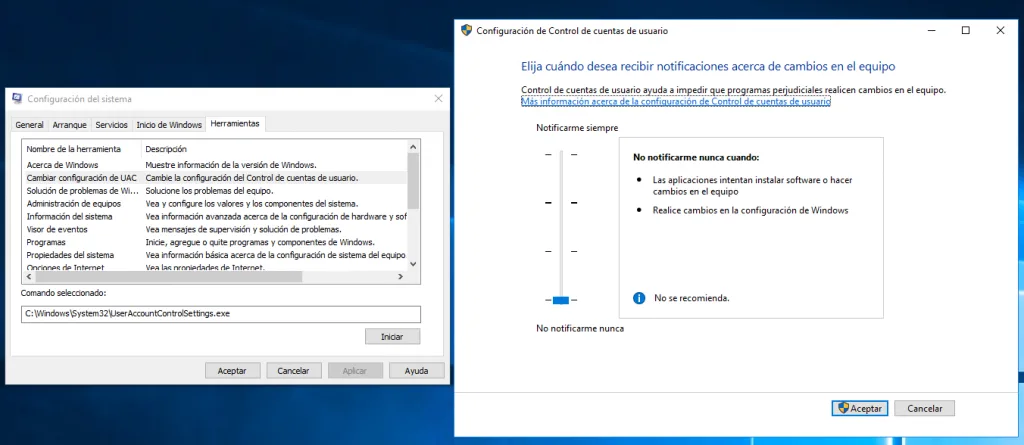
Task: Click the Aceptar button with shield icon
Action: coord(859,408)
